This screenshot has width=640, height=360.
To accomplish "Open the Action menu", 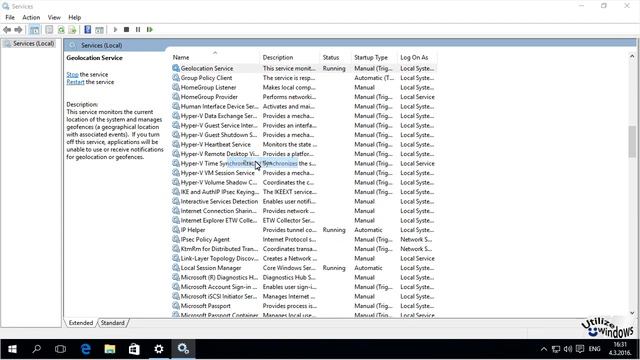I will click(x=31, y=18).
